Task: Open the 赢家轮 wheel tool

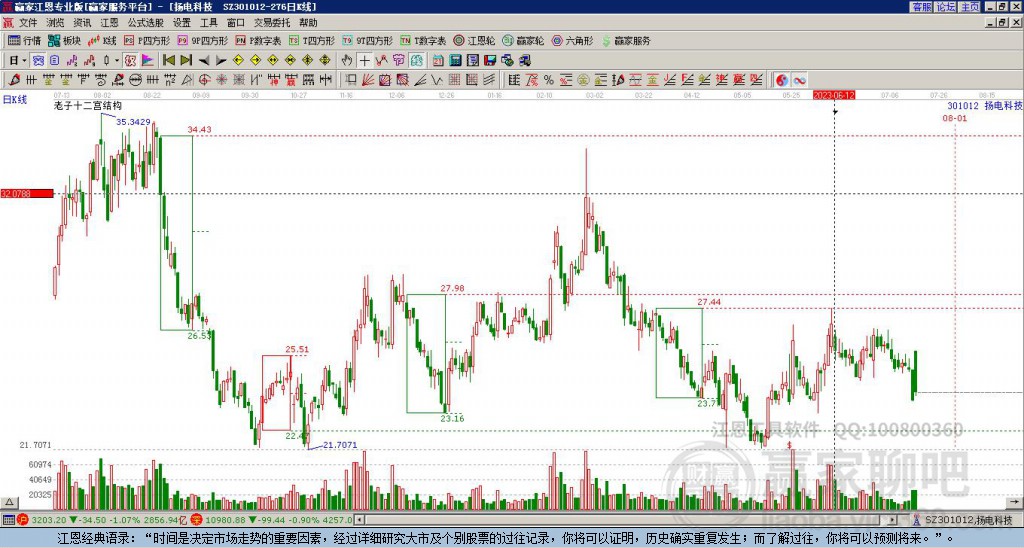Action: click(523, 40)
